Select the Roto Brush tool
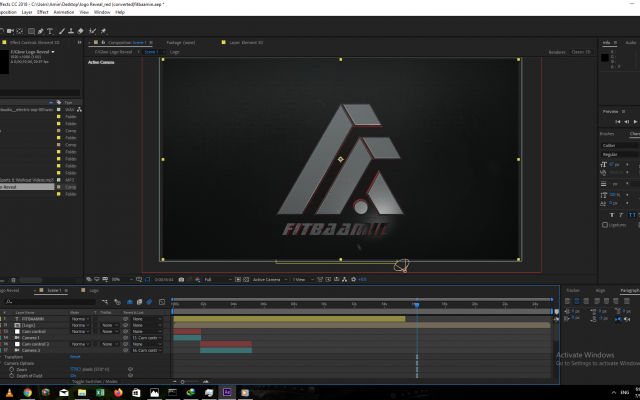Viewport: 640px width, 400px height. [x=93, y=31]
